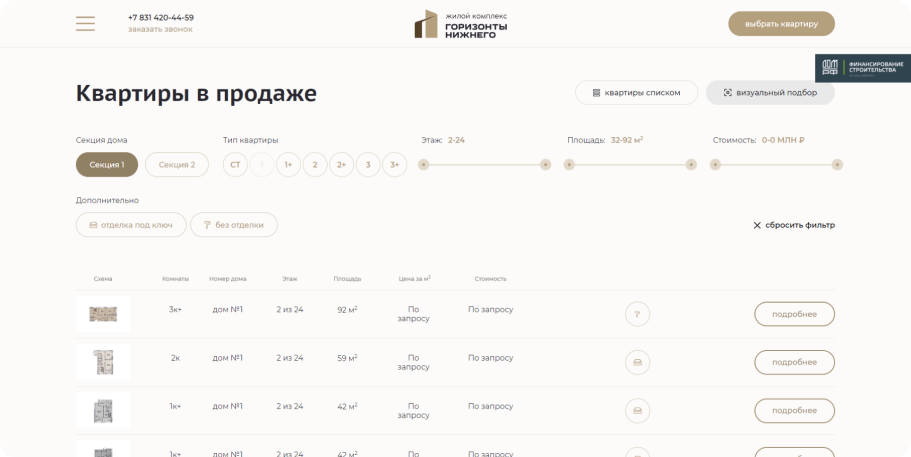Switch to квартиры списком view
Viewport: 911px width, 457px height.
click(636, 92)
